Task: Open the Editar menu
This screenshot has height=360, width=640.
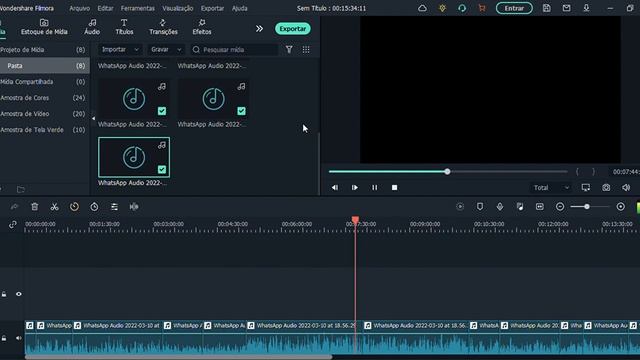Action: coord(105,8)
